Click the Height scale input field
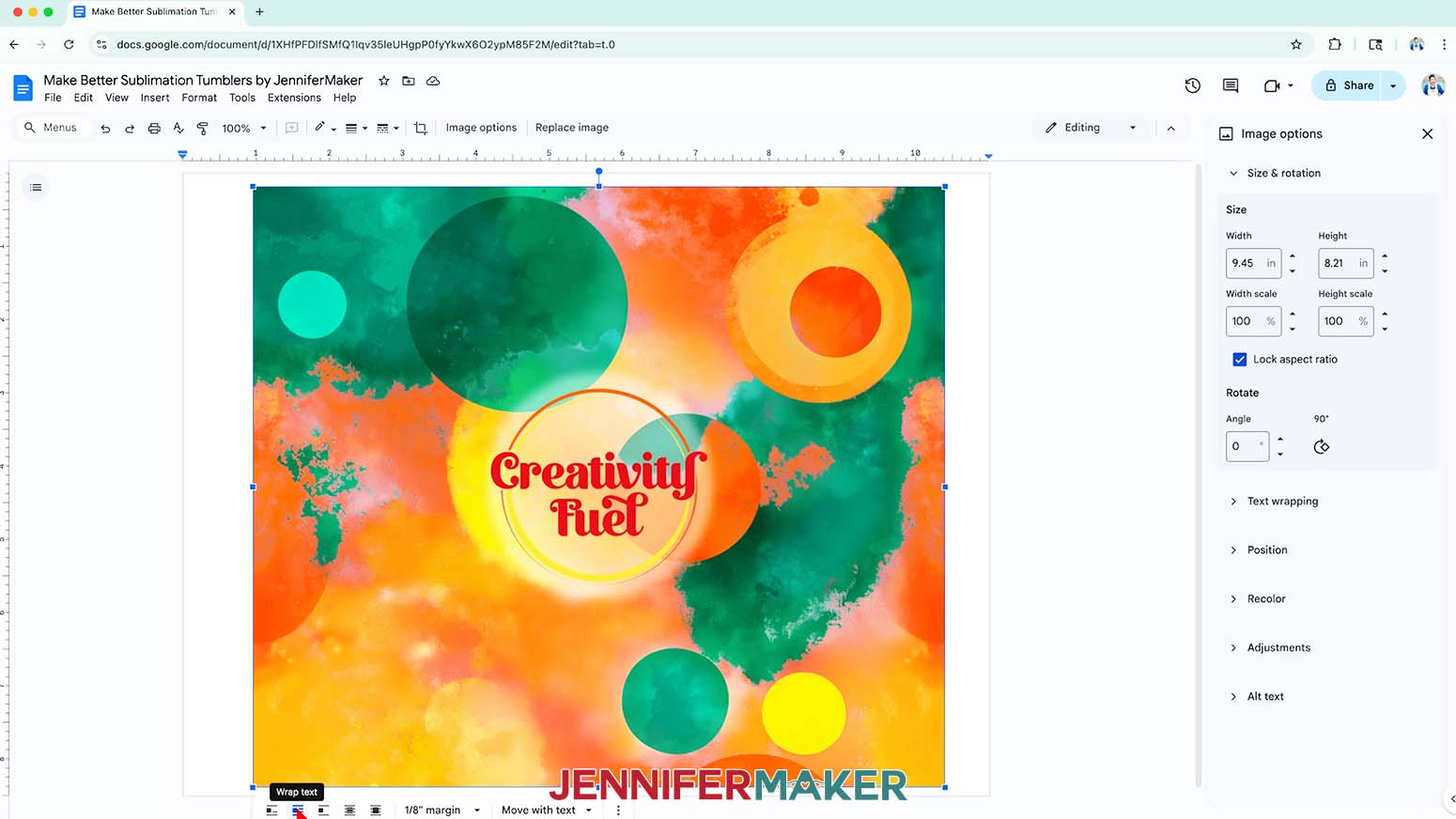1456x819 pixels. pos(1345,321)
